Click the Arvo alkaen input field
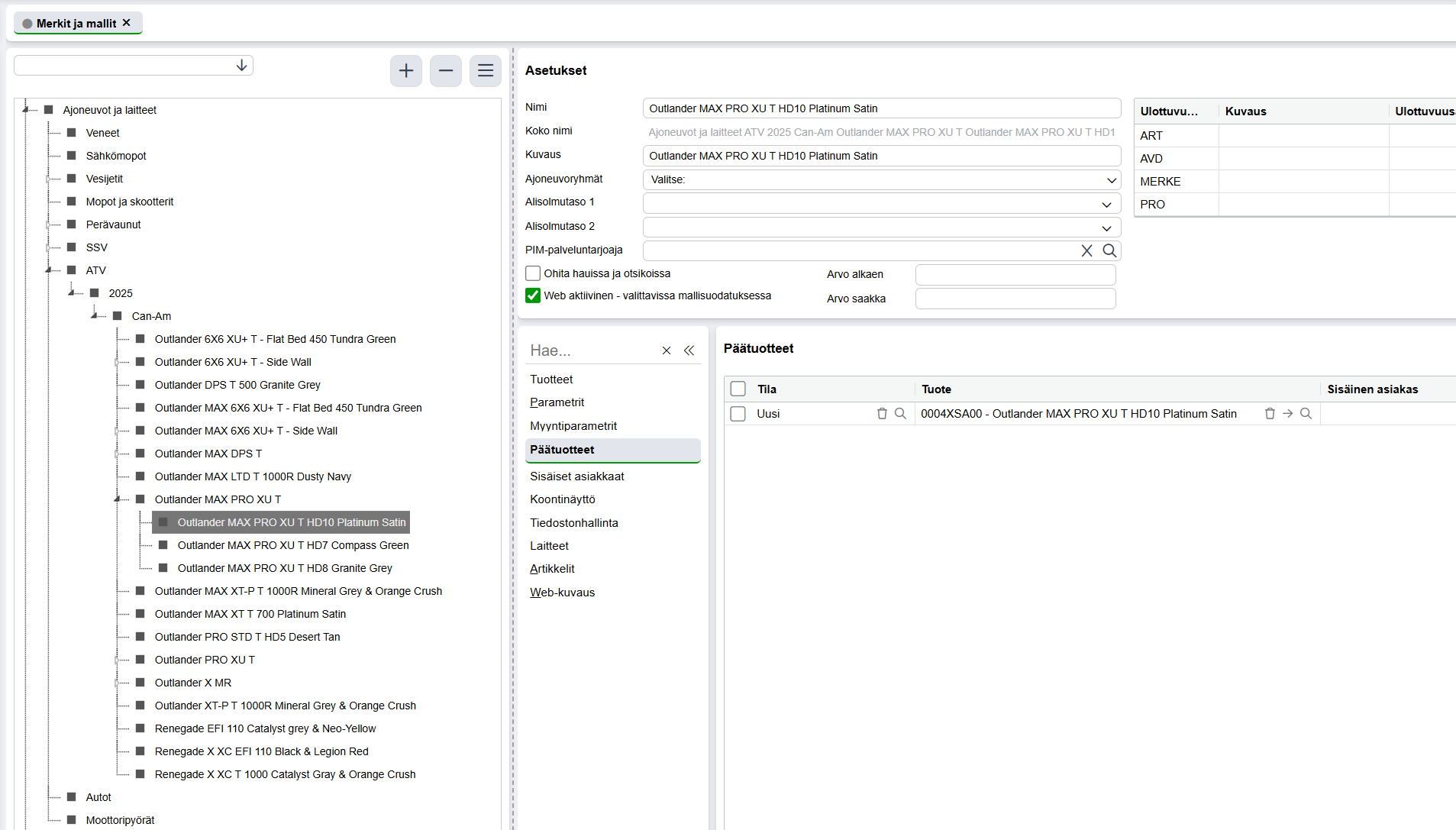1456x830 pixels. [x=1015, y=274]
